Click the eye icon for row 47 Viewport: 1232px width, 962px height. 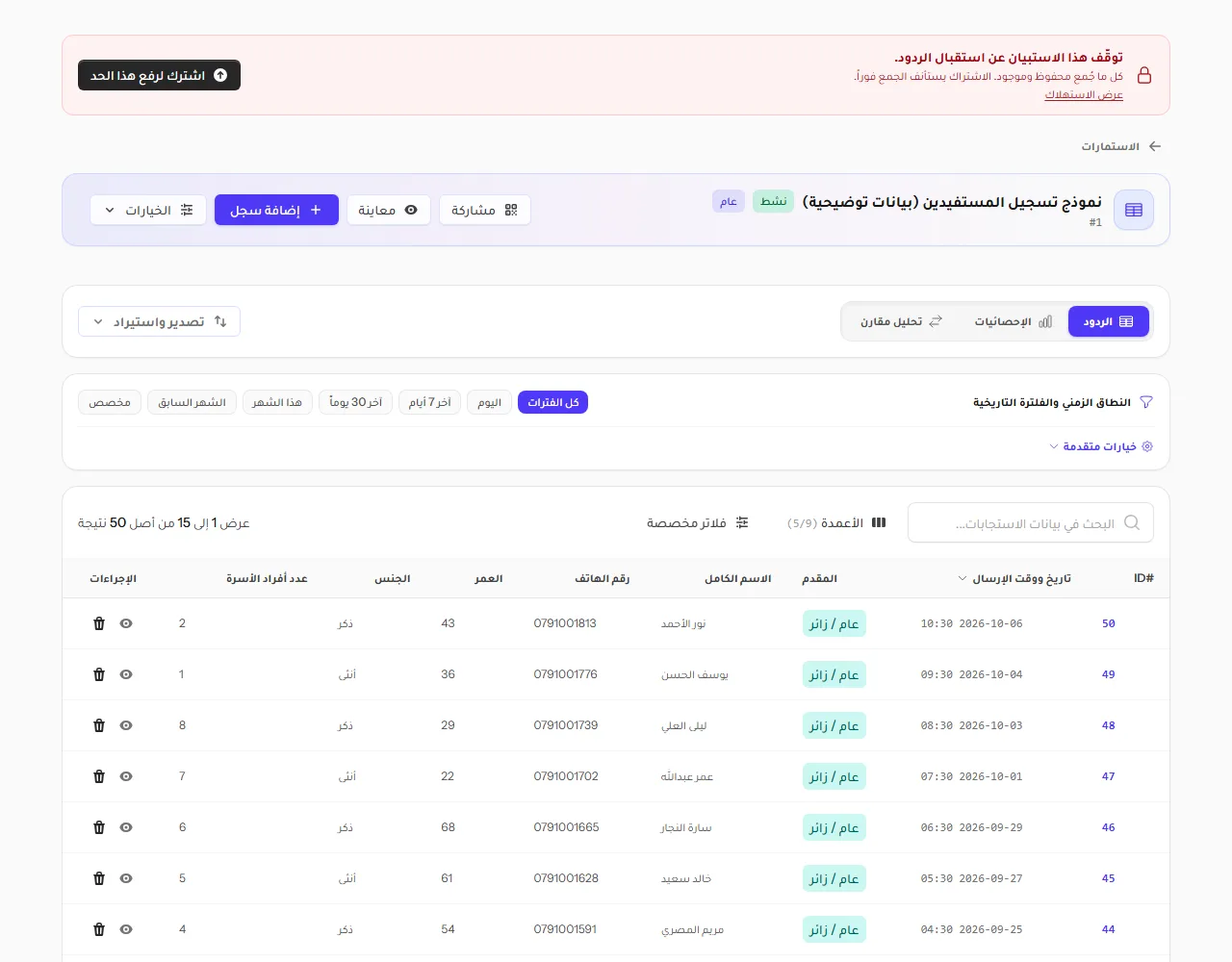[x=126, y=776]
